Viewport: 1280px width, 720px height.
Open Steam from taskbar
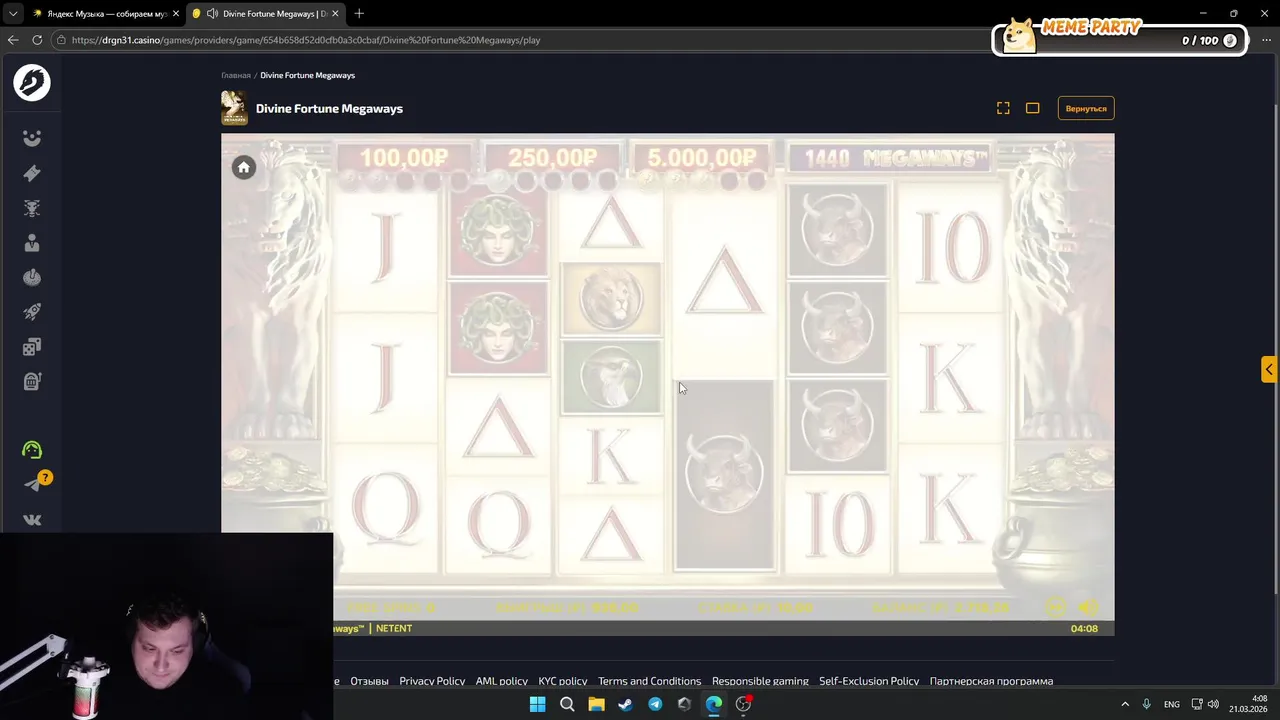point(625,704)
